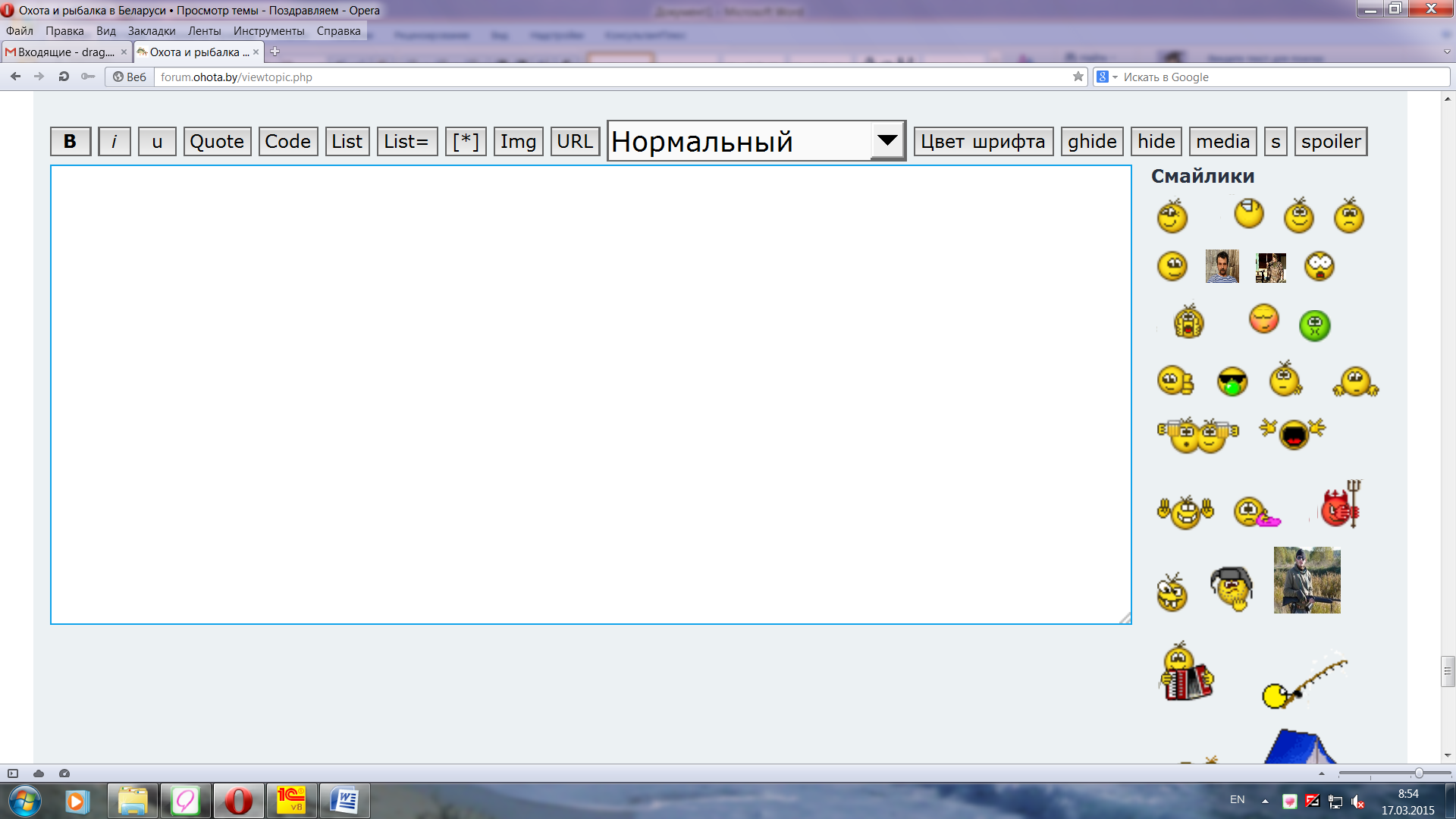Click the 1C application taskbar icon
1456x819 pixels.
click(x=291, y=801)
